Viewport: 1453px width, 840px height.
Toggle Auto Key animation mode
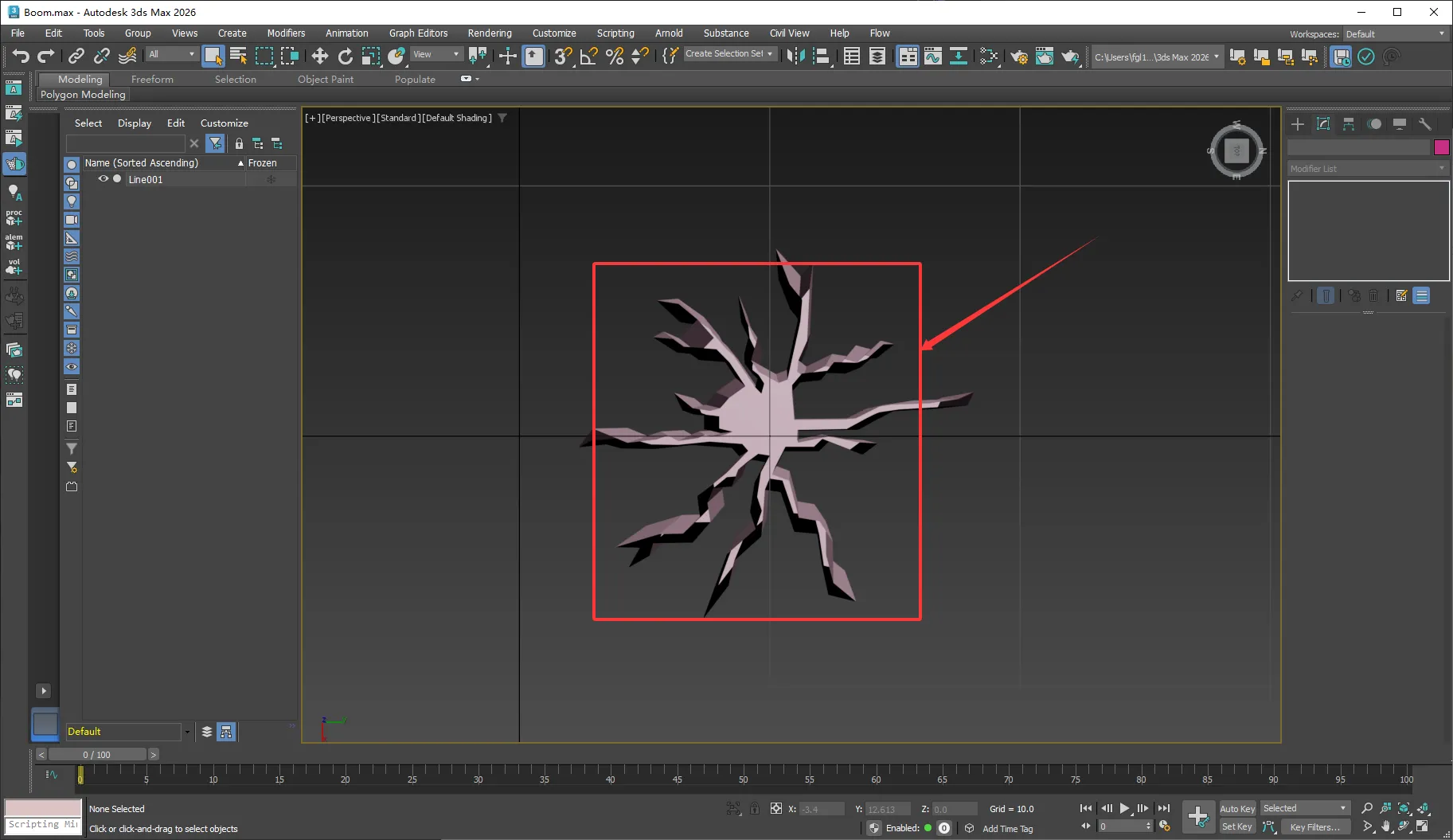[1236, 808]
